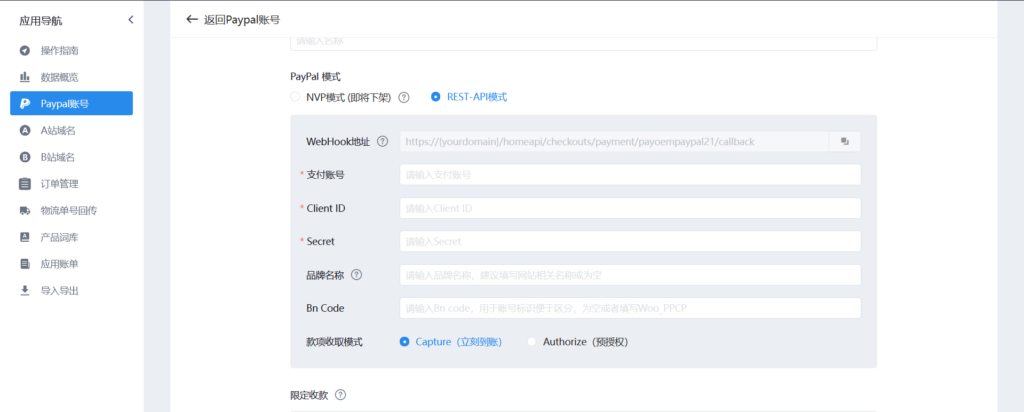This screenshot has height=412, width=1024.
Task: Click help icon next to WebHook地址
Action: tap(382, 142)
